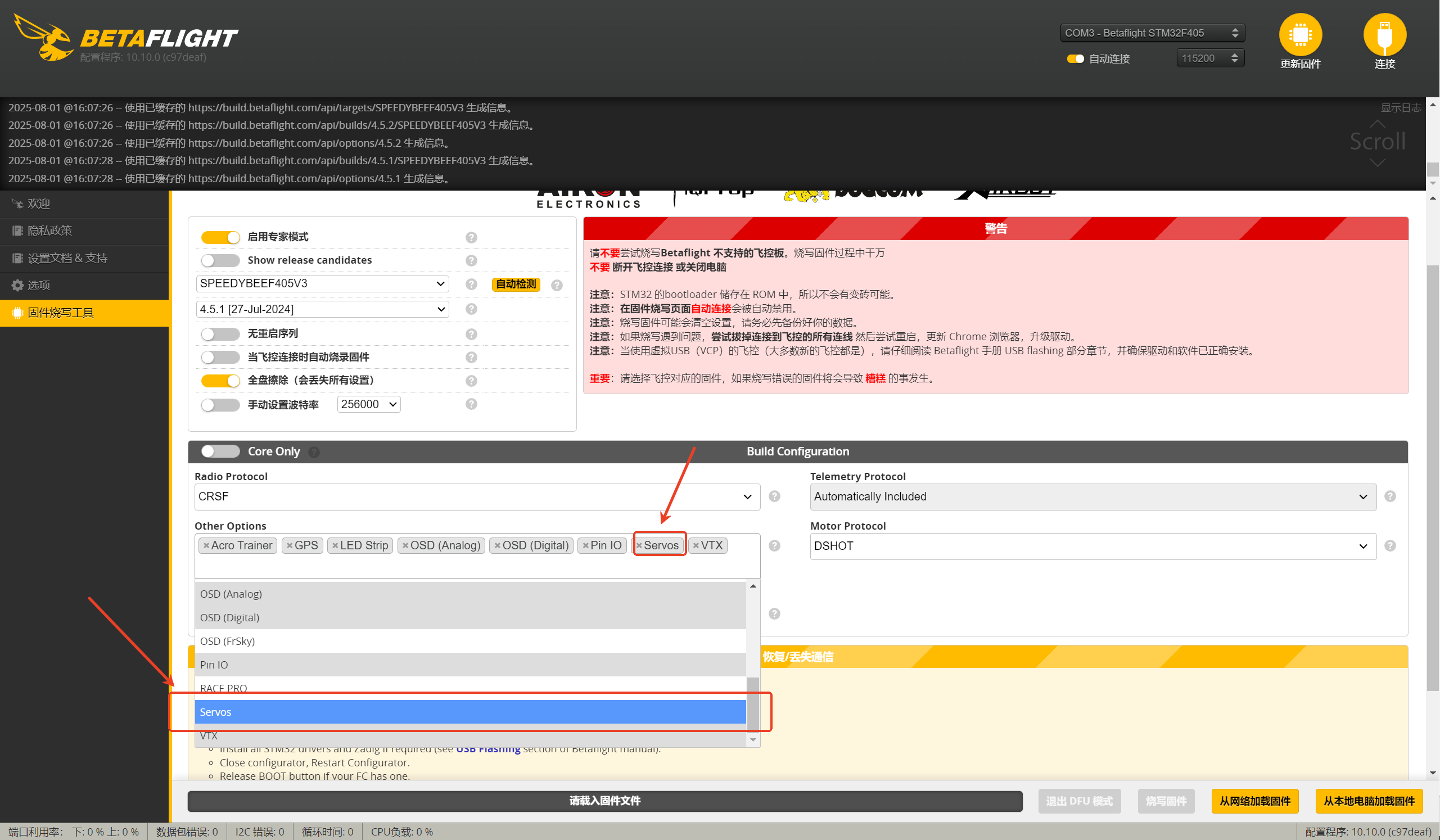Remove VTX tag via its x
The height and width of the screenshot is (840, 1440).
696,546
